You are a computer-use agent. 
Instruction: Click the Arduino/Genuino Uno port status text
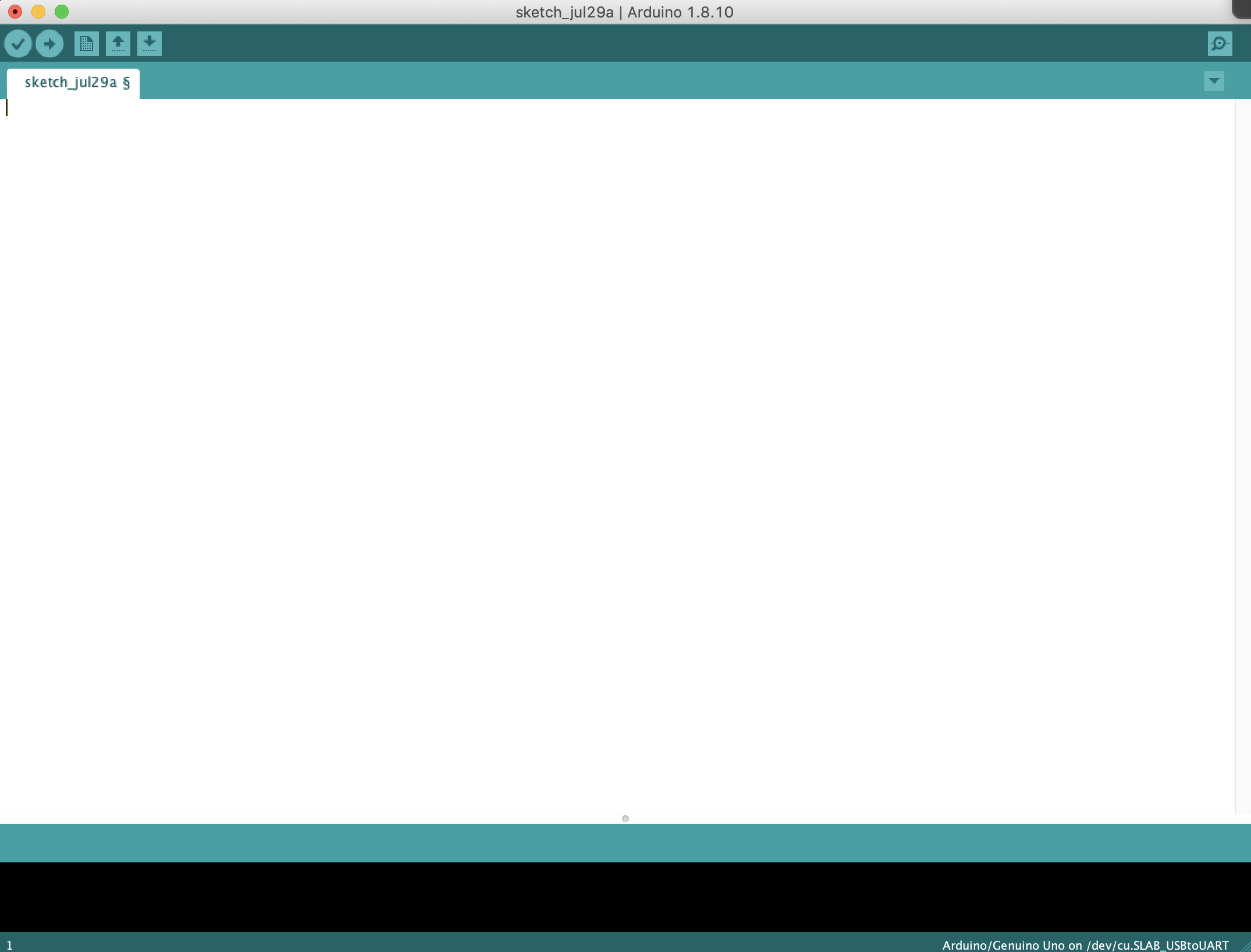tap(1085, 945)
